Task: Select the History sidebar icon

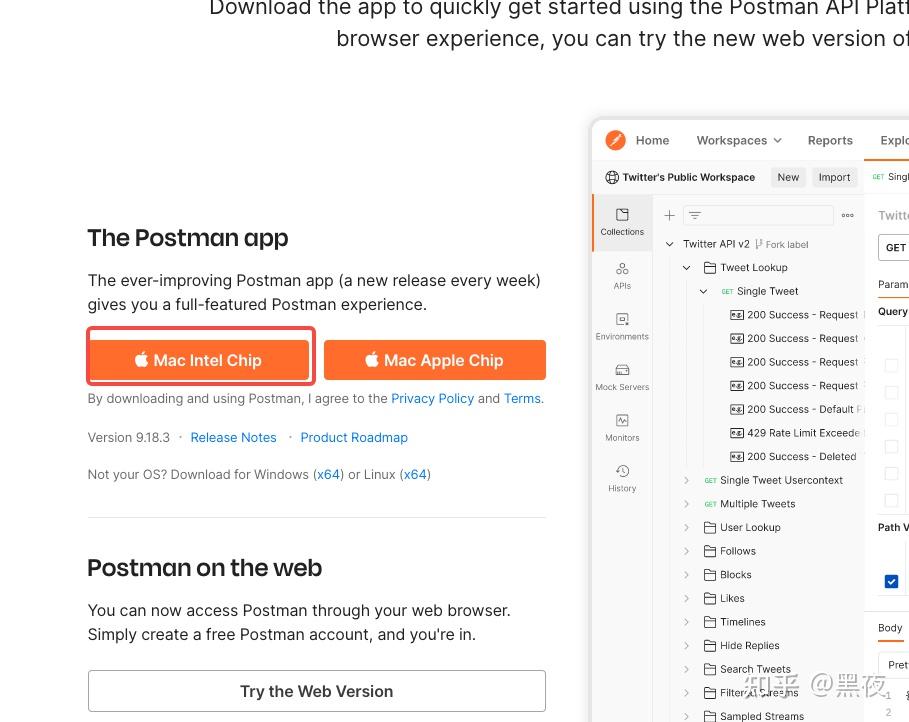Action: tap(622, 478)
